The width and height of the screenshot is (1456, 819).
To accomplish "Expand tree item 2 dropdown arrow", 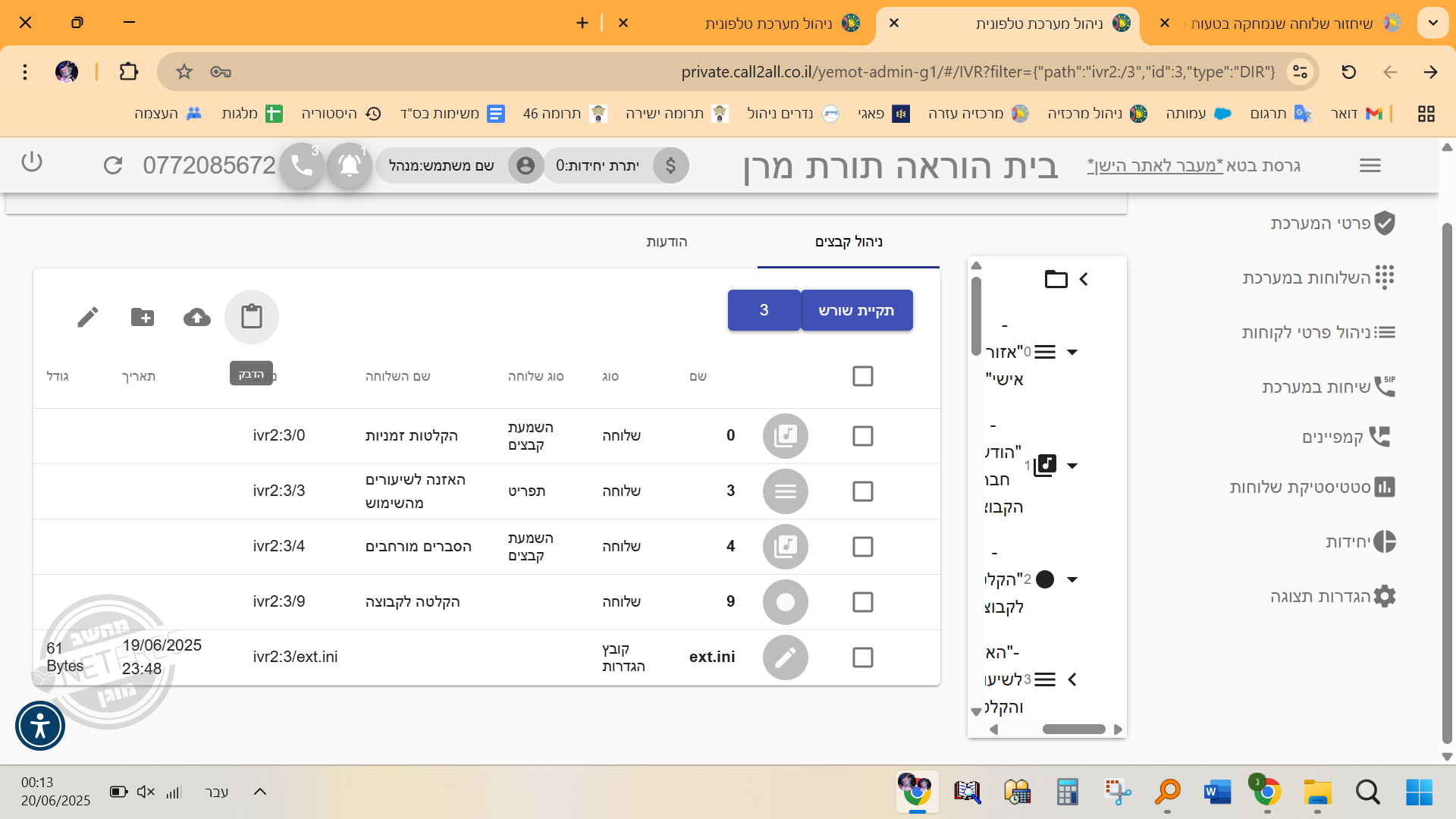I will pos(1072,579).
